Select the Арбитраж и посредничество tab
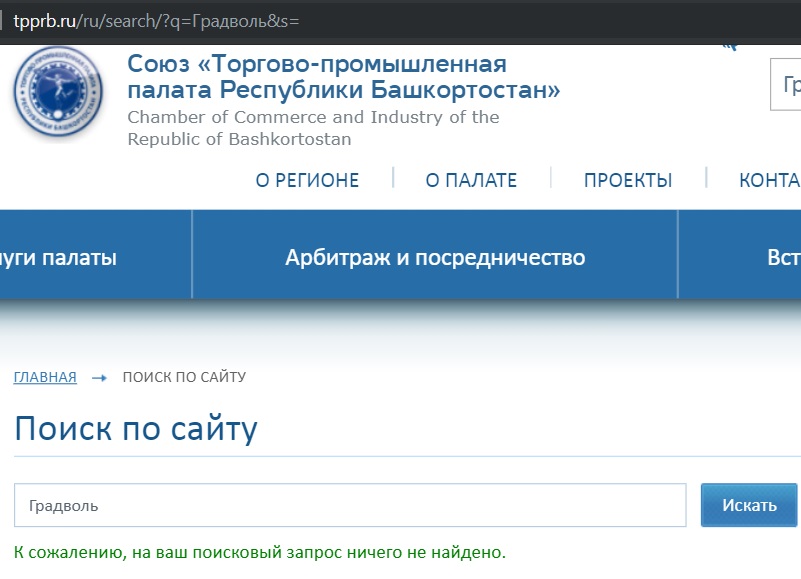The height and width of the screenshot is (579, 801). pyautogui.click(x=435, y=258)
